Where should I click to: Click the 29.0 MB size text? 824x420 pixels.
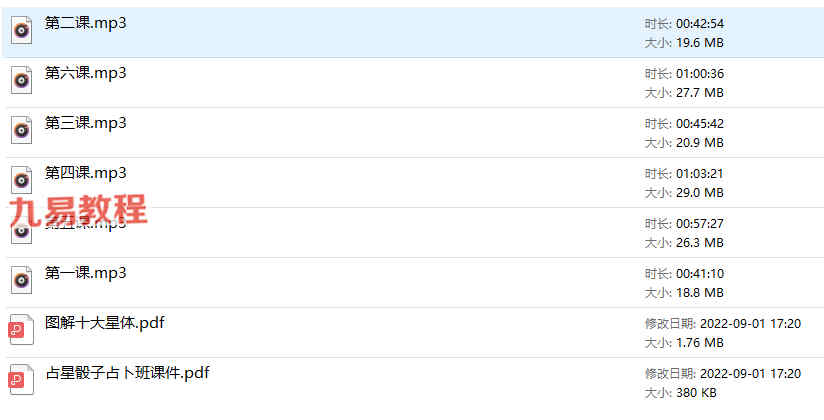pyautogui.click(x=700, y=193)
